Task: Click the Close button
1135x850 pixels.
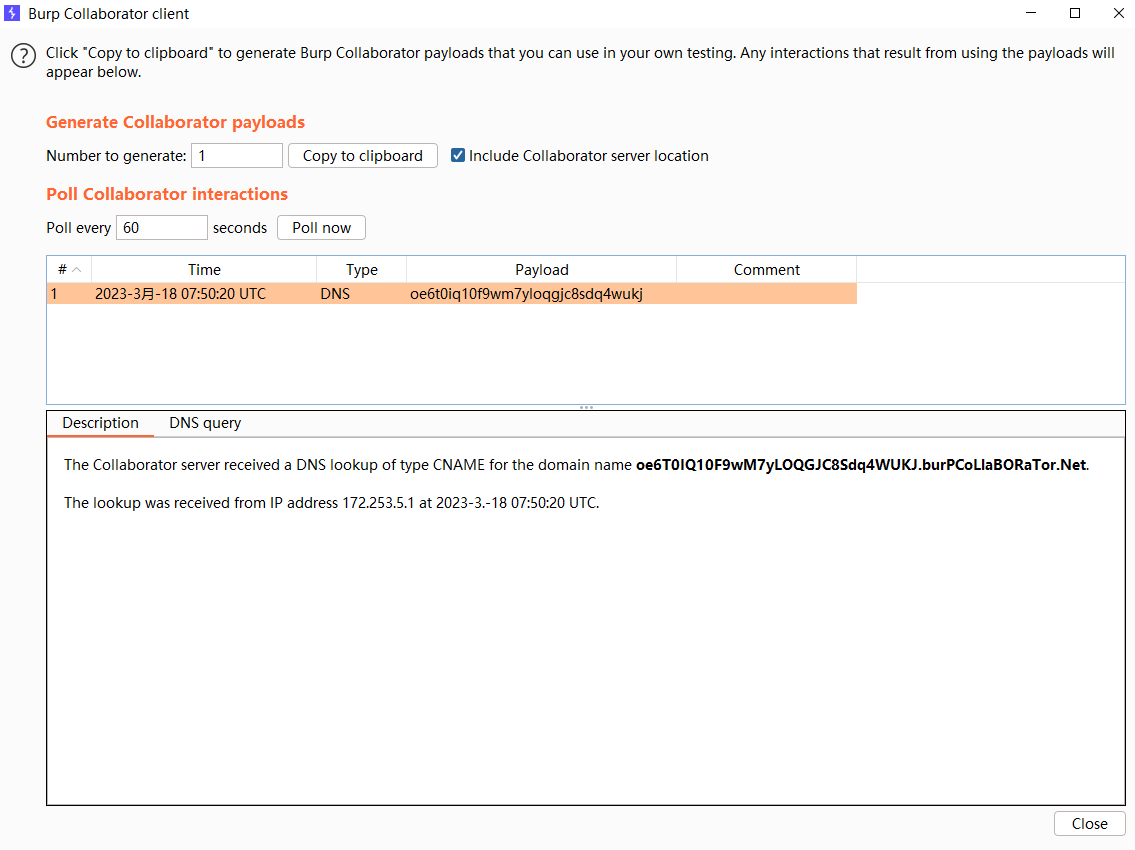Action: tap(1089, 823)
